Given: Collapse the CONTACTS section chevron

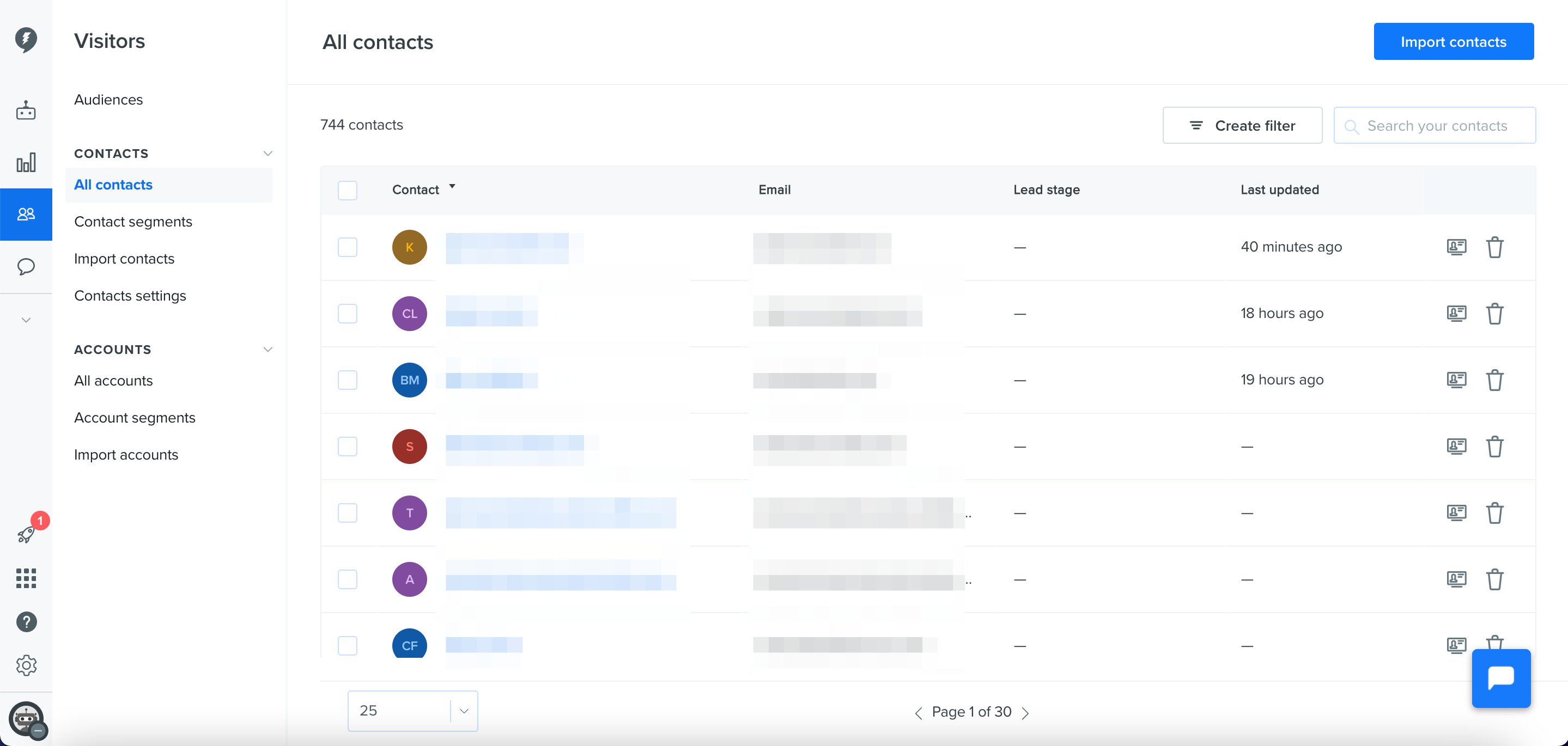Looking at the screenshot, I should tap(267, 154).
